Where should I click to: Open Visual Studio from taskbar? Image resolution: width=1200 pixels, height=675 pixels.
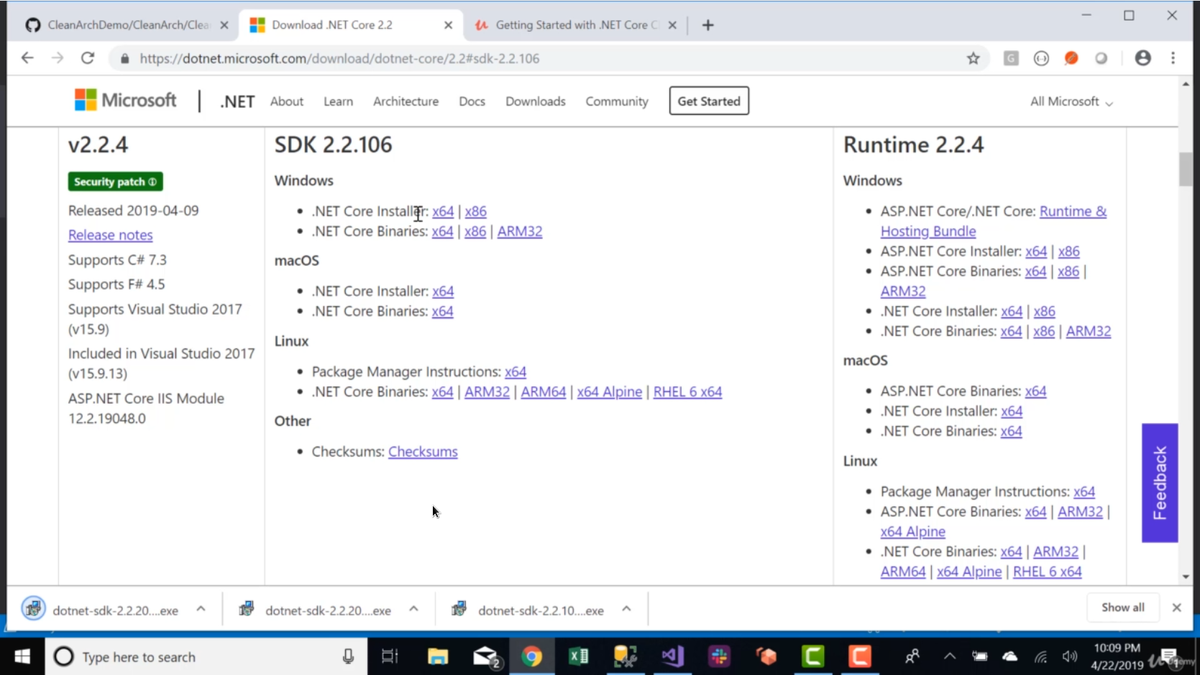click(672, 657)
